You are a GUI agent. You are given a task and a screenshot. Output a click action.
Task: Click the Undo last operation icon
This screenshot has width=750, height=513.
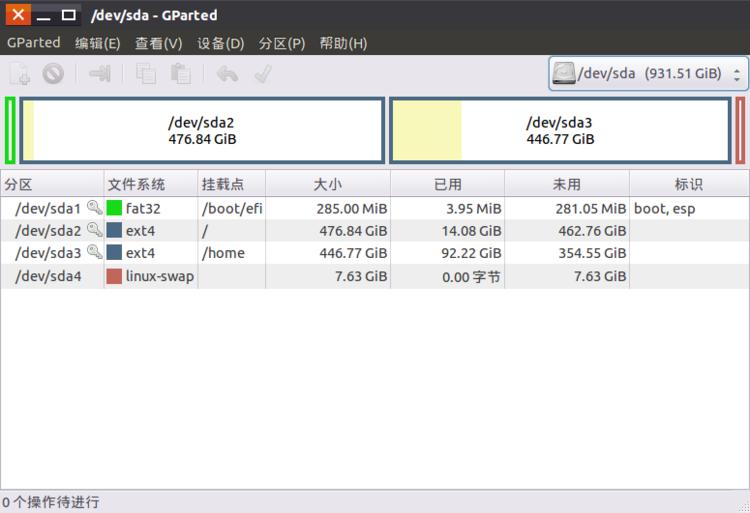pos(227,73)
